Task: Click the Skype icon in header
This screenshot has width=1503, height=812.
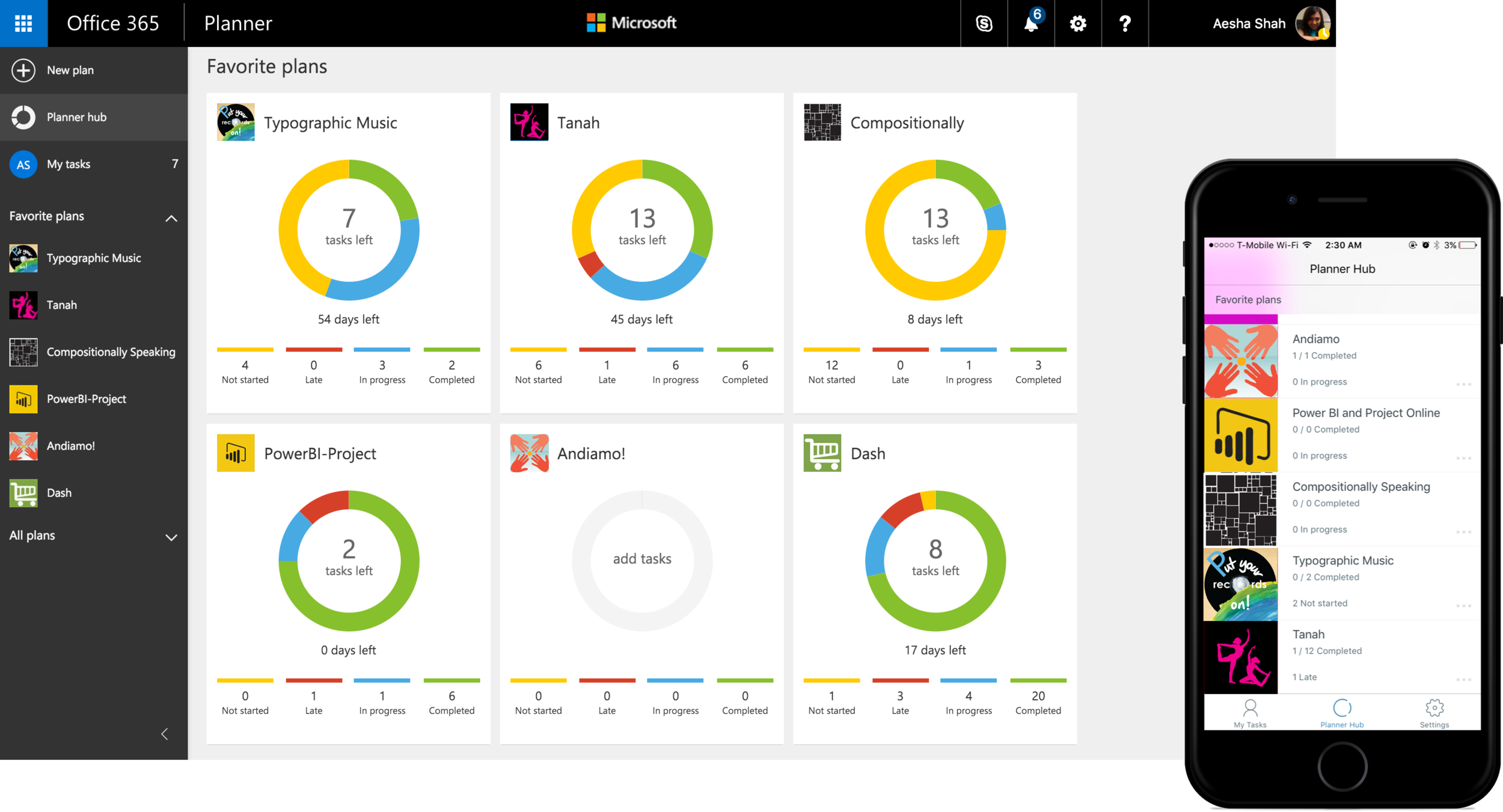Action: [984, 23]
